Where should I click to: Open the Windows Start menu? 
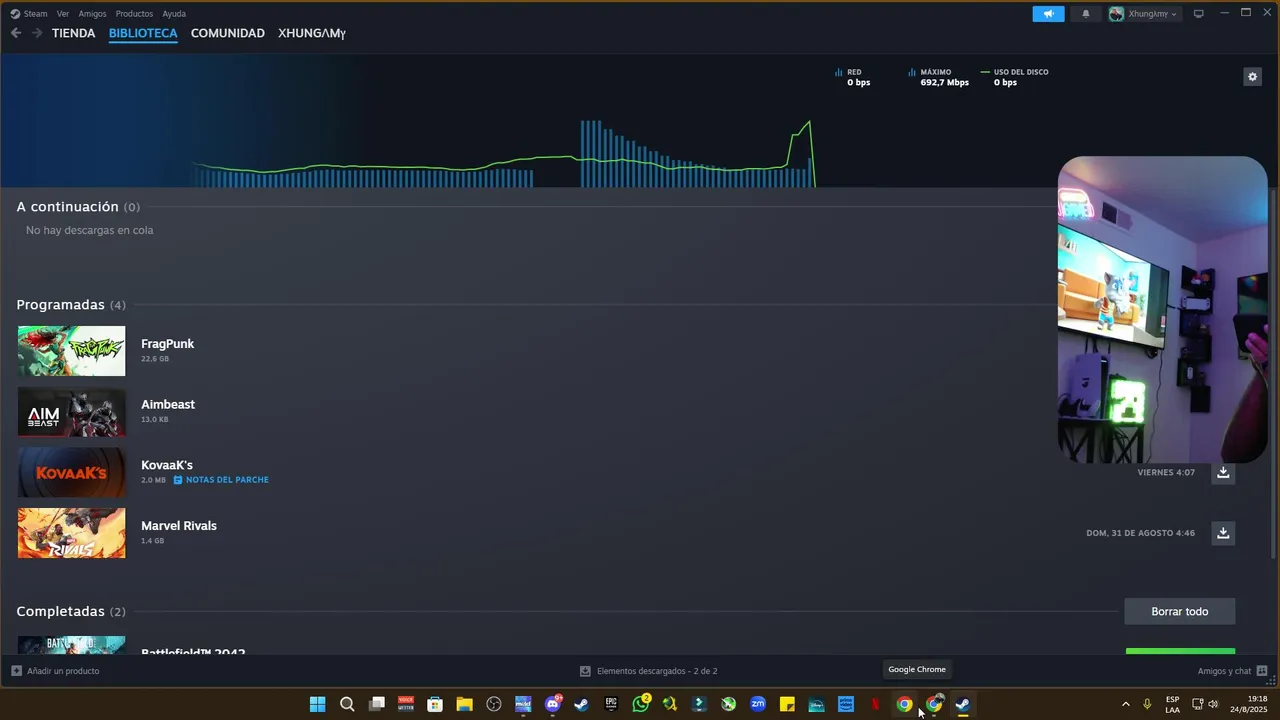(317, 704)
